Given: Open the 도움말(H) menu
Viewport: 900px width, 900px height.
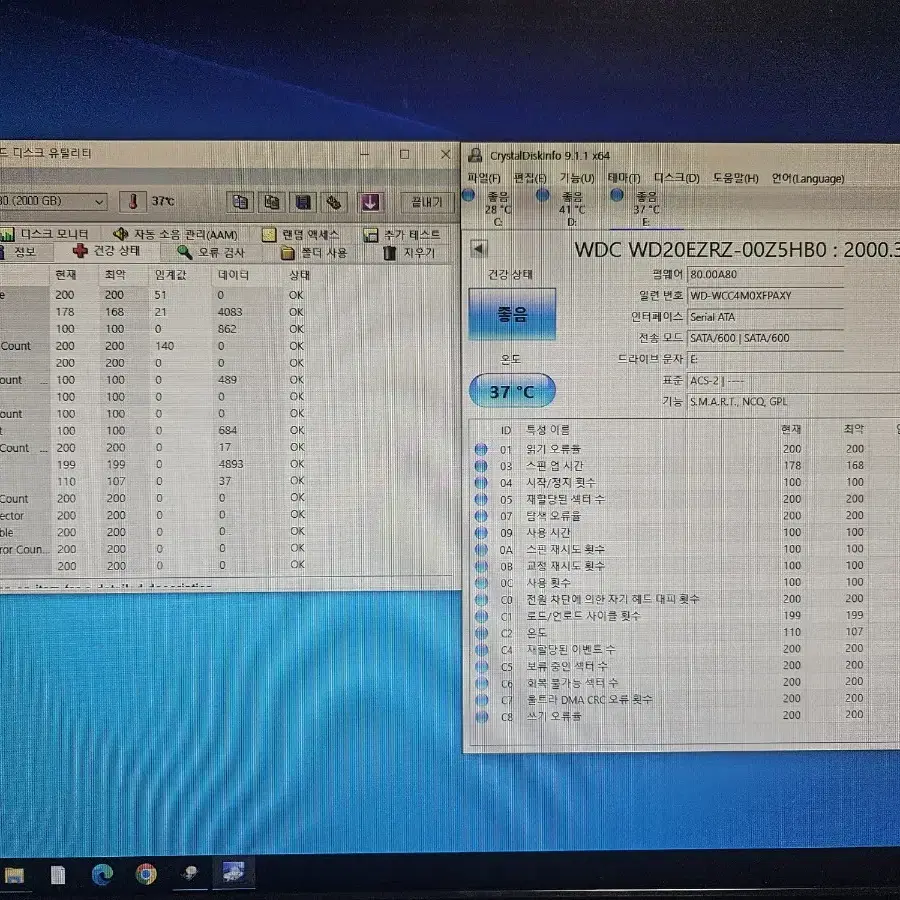Looking at the screenshot, I should pyautogui.click(x=735, y=179).
